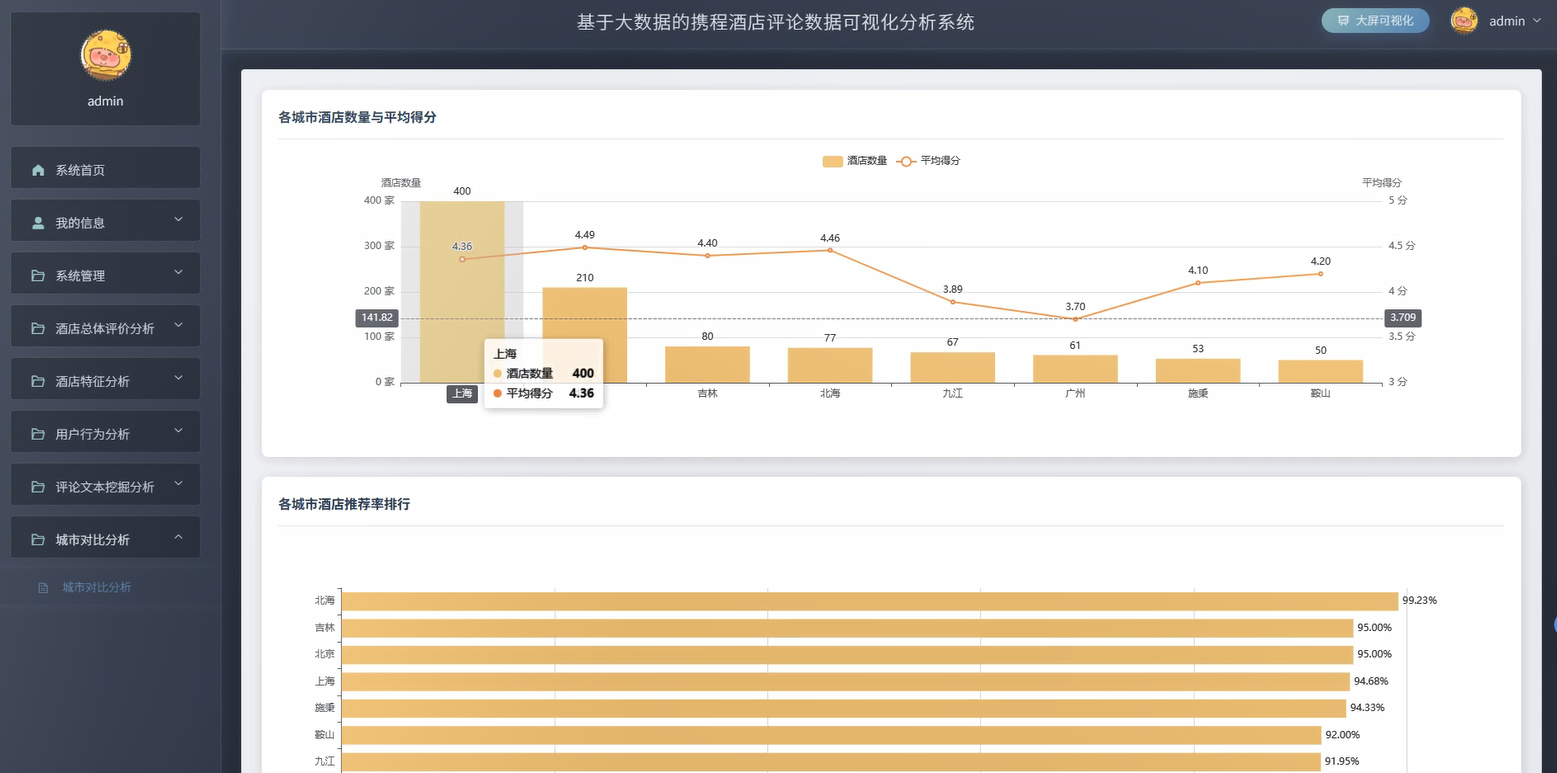Click the 各城市酒店推荐率排行 title

coord(344,504)
